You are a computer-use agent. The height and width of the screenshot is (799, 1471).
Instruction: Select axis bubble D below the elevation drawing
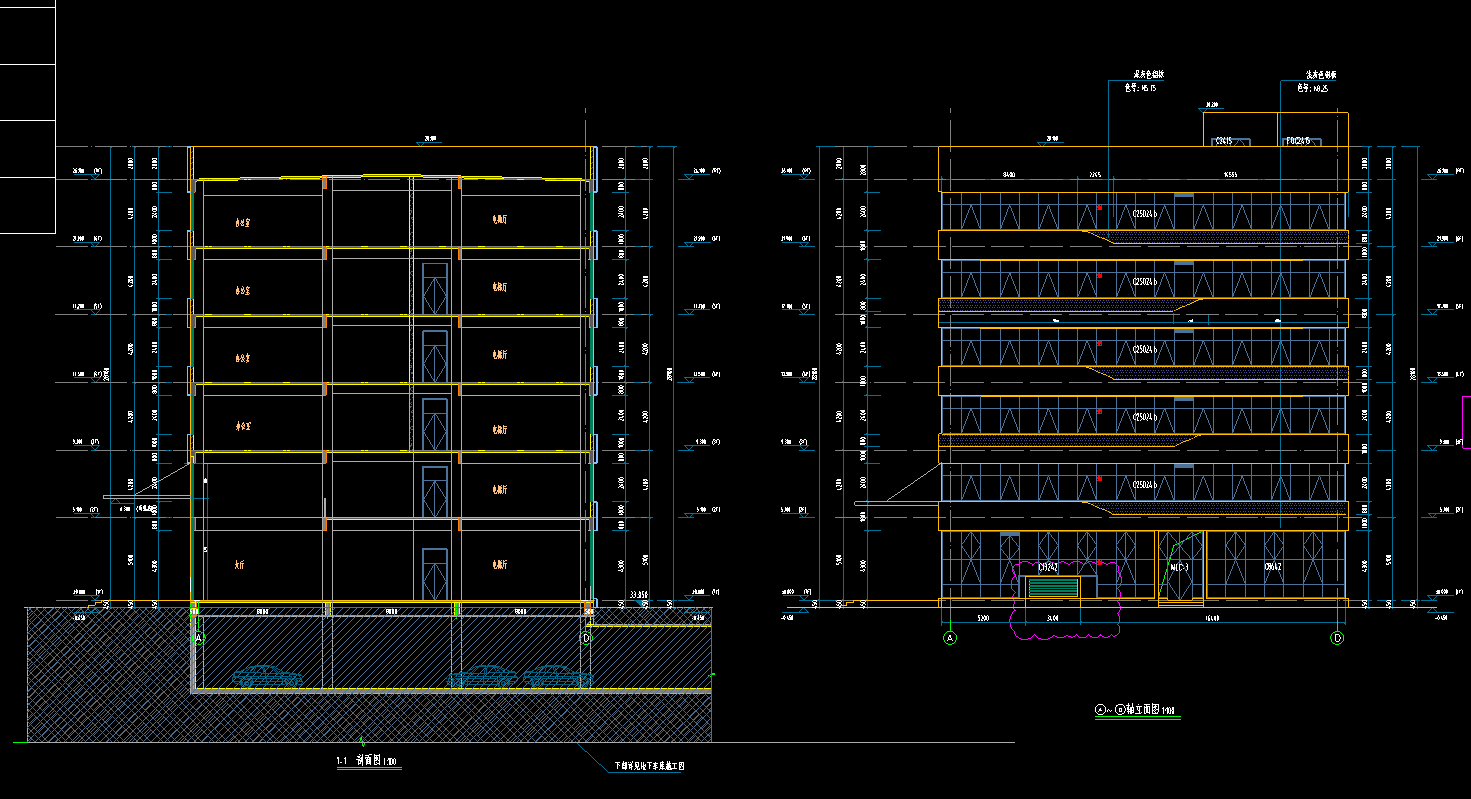tap(1337, 638)
